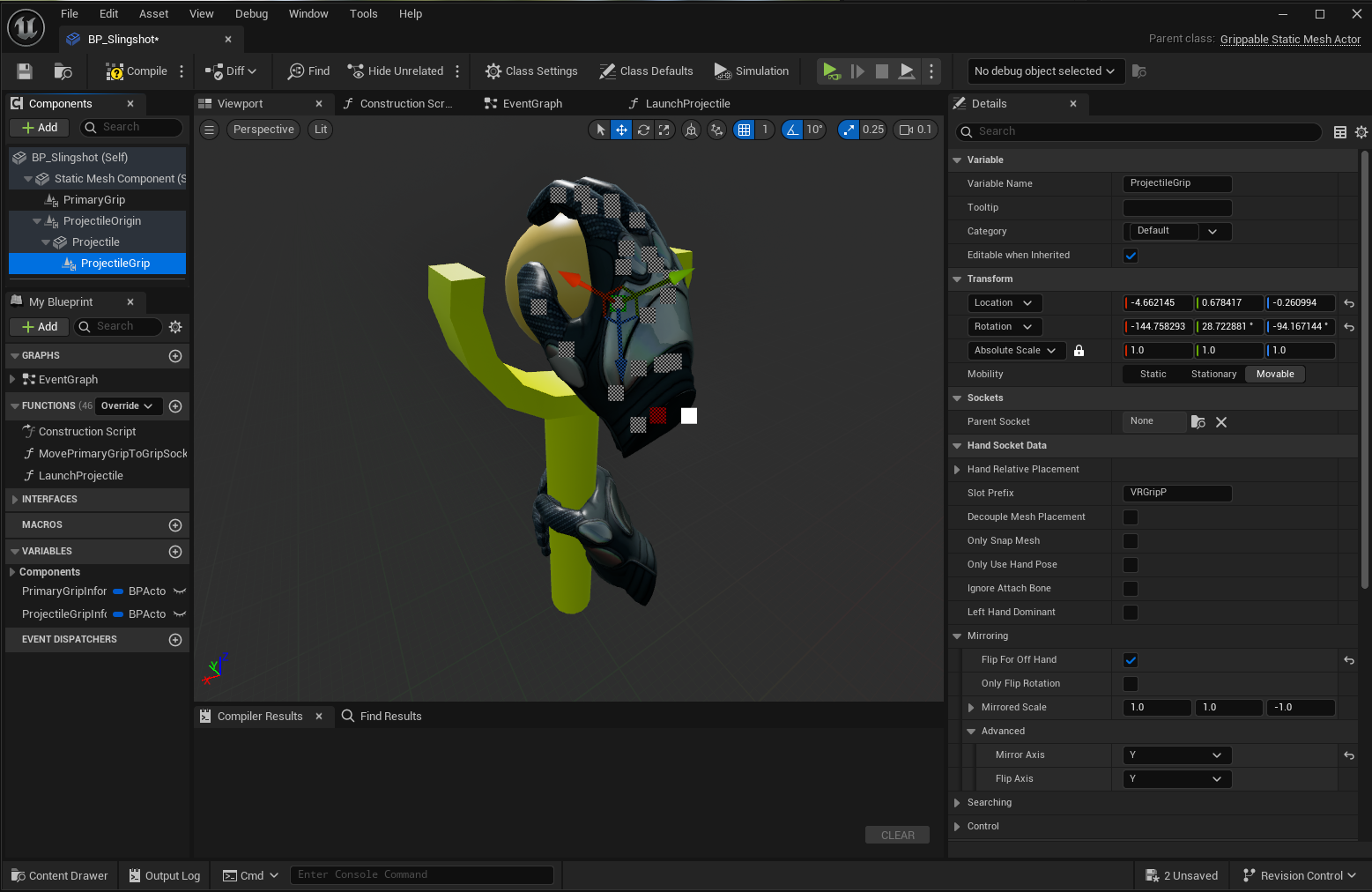Viewport: 1372px width, 892px height.
Task: Add a new variable with plus icon
Action: tap(175, 552)
